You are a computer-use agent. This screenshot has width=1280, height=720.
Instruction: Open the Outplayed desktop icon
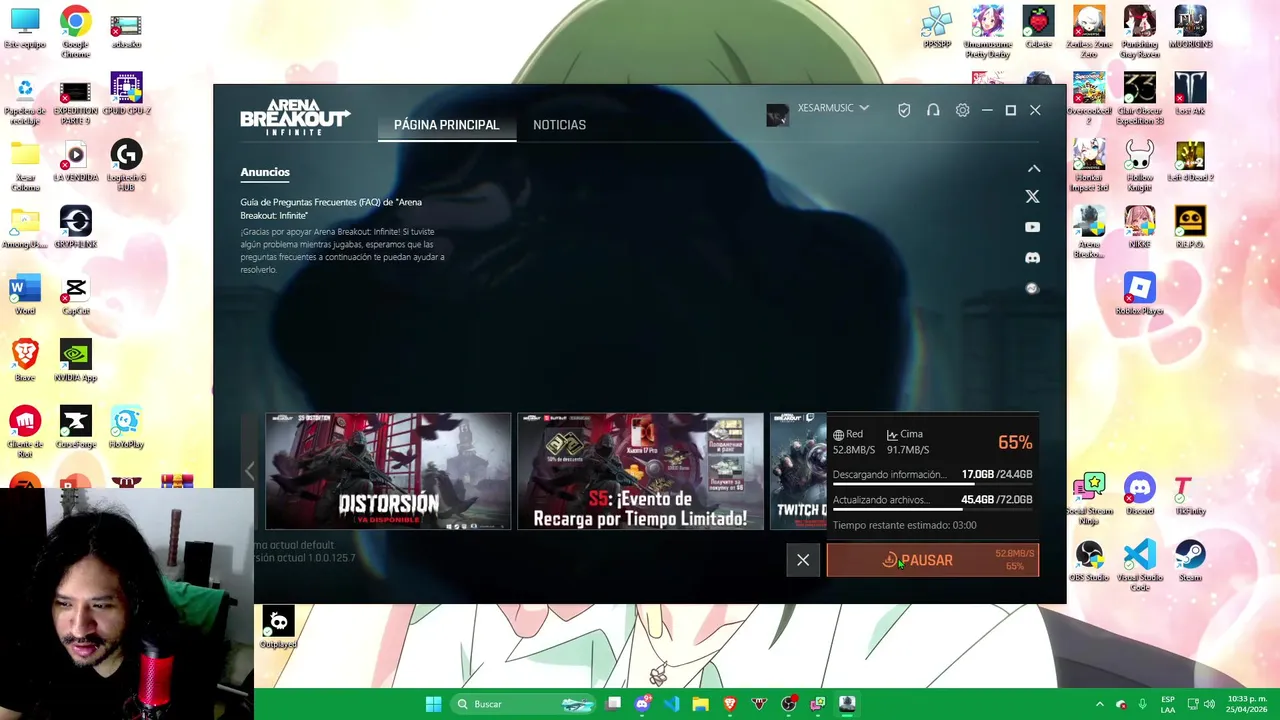pos(278,628)
